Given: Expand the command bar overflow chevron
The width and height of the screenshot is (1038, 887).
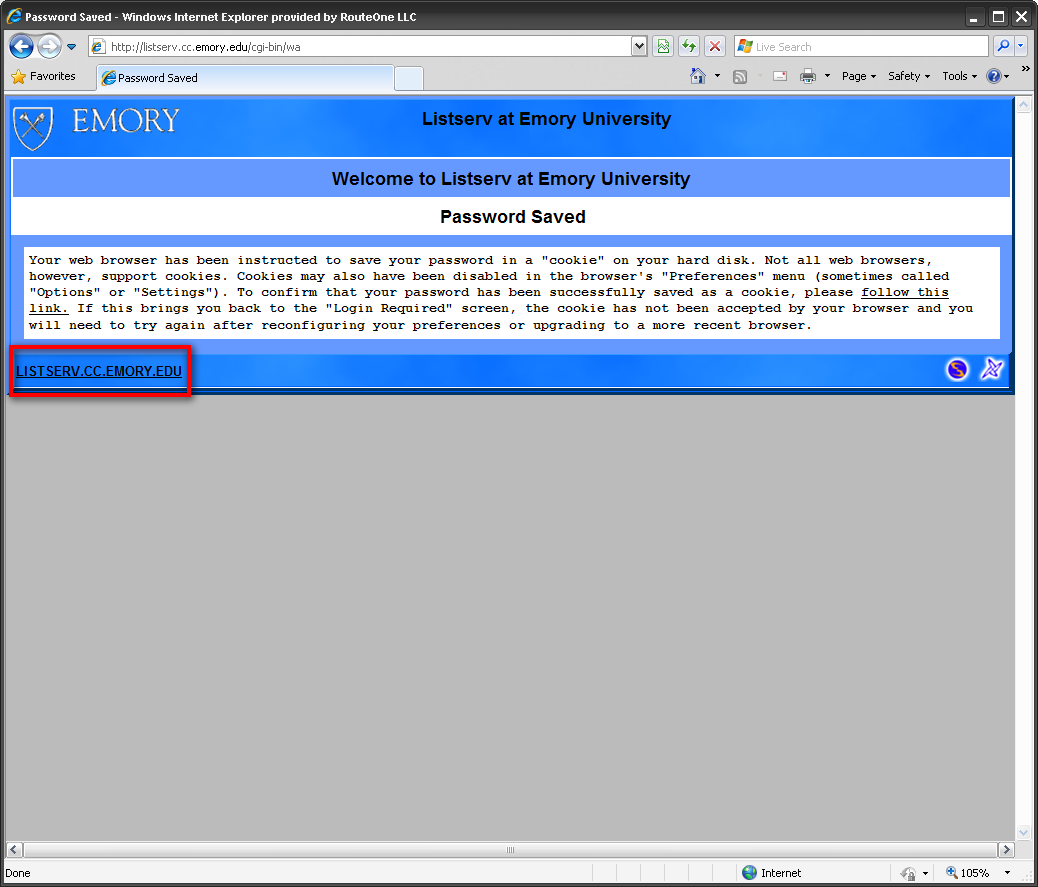Looking at the screenshot, I should click(1025, 69).
